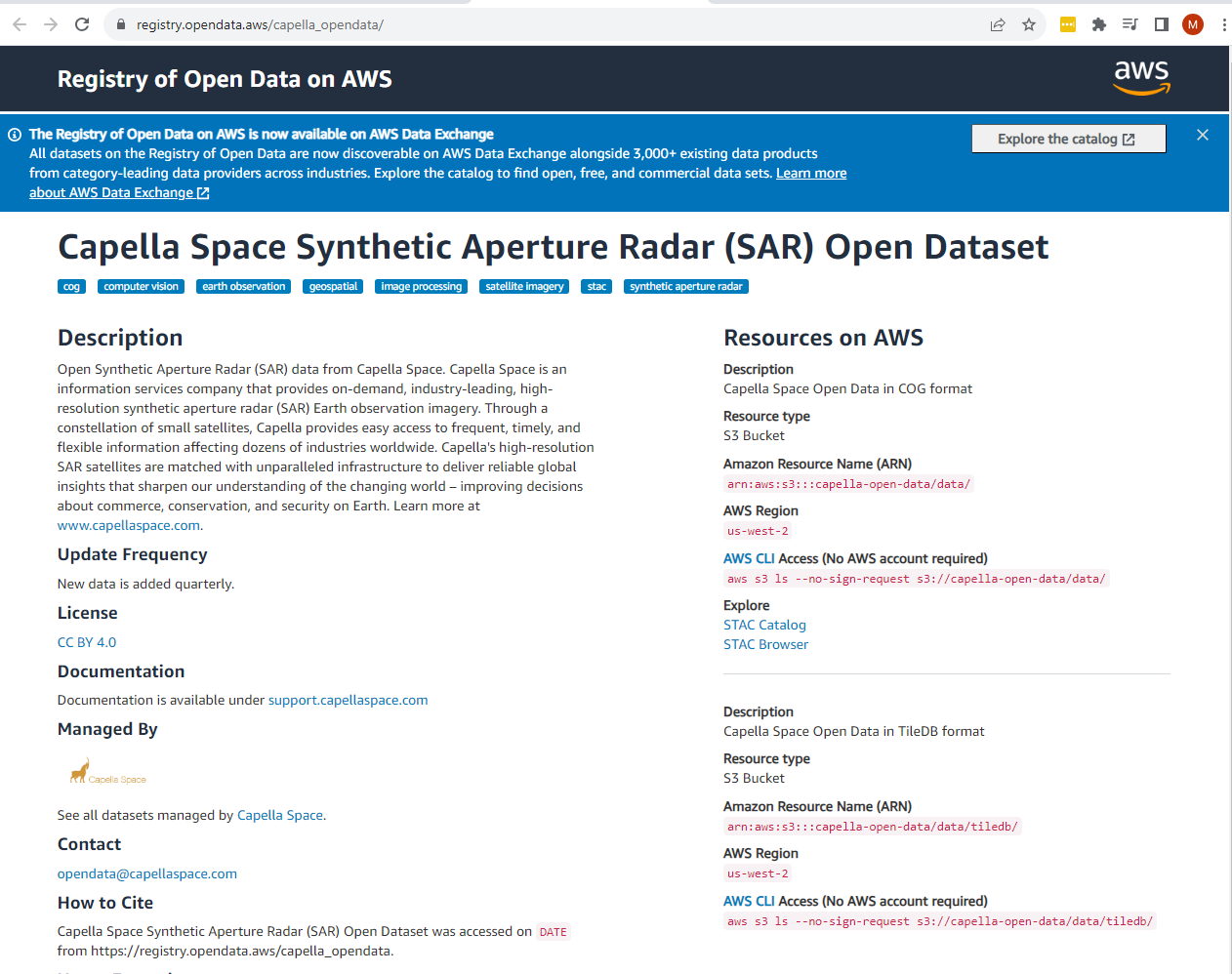Open the Chrome three-dot menu
The image size is (1232, 974).
click(1224, 24)
